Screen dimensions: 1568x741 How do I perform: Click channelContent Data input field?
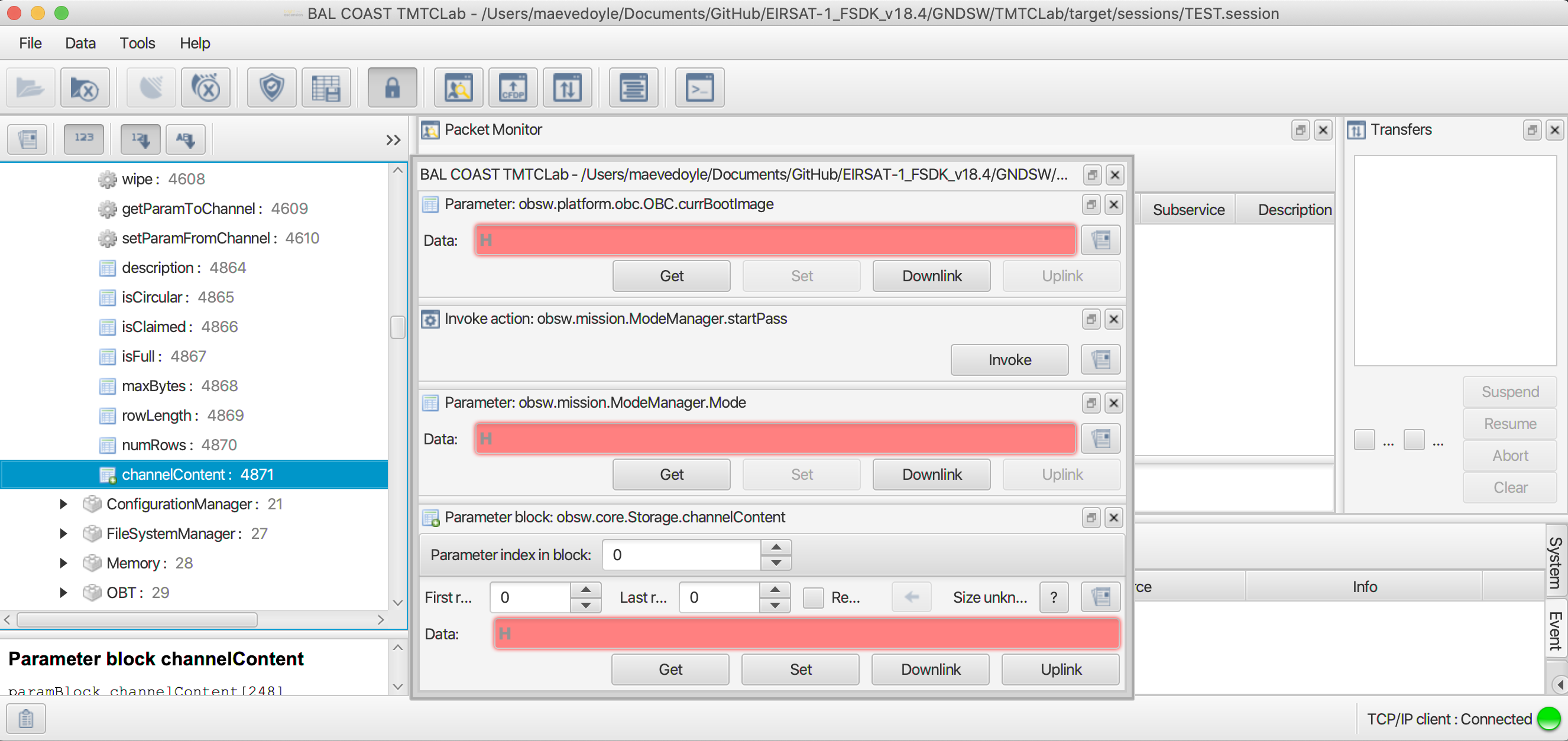(x=806, y=634)
